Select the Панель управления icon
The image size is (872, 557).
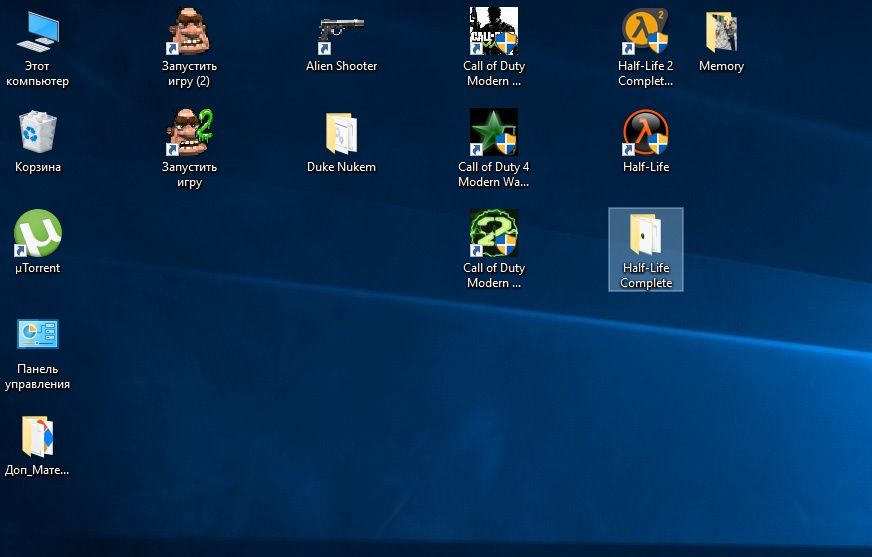click(x=37, y=334)
